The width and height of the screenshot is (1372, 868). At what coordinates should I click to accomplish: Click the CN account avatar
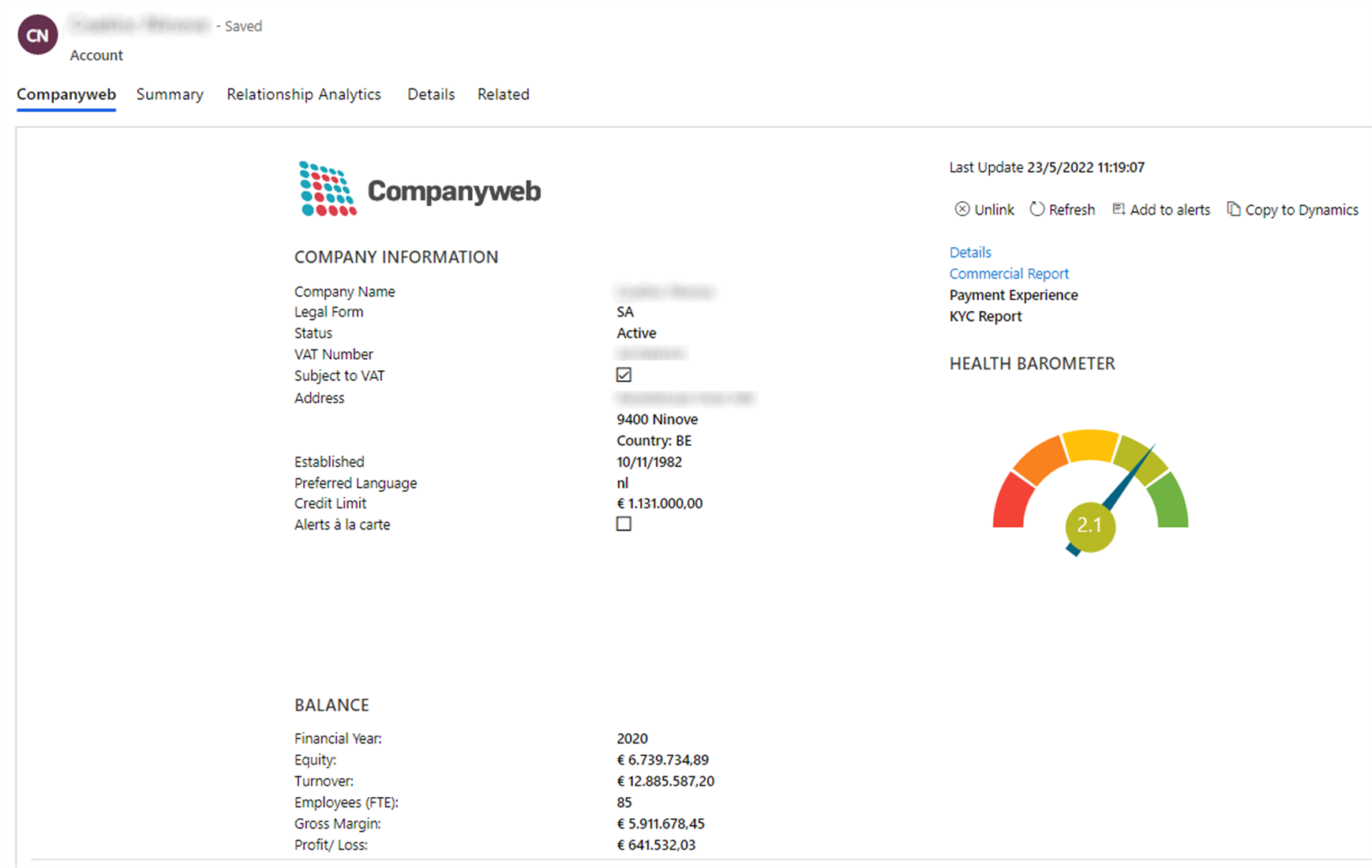[x=38, y=36]
